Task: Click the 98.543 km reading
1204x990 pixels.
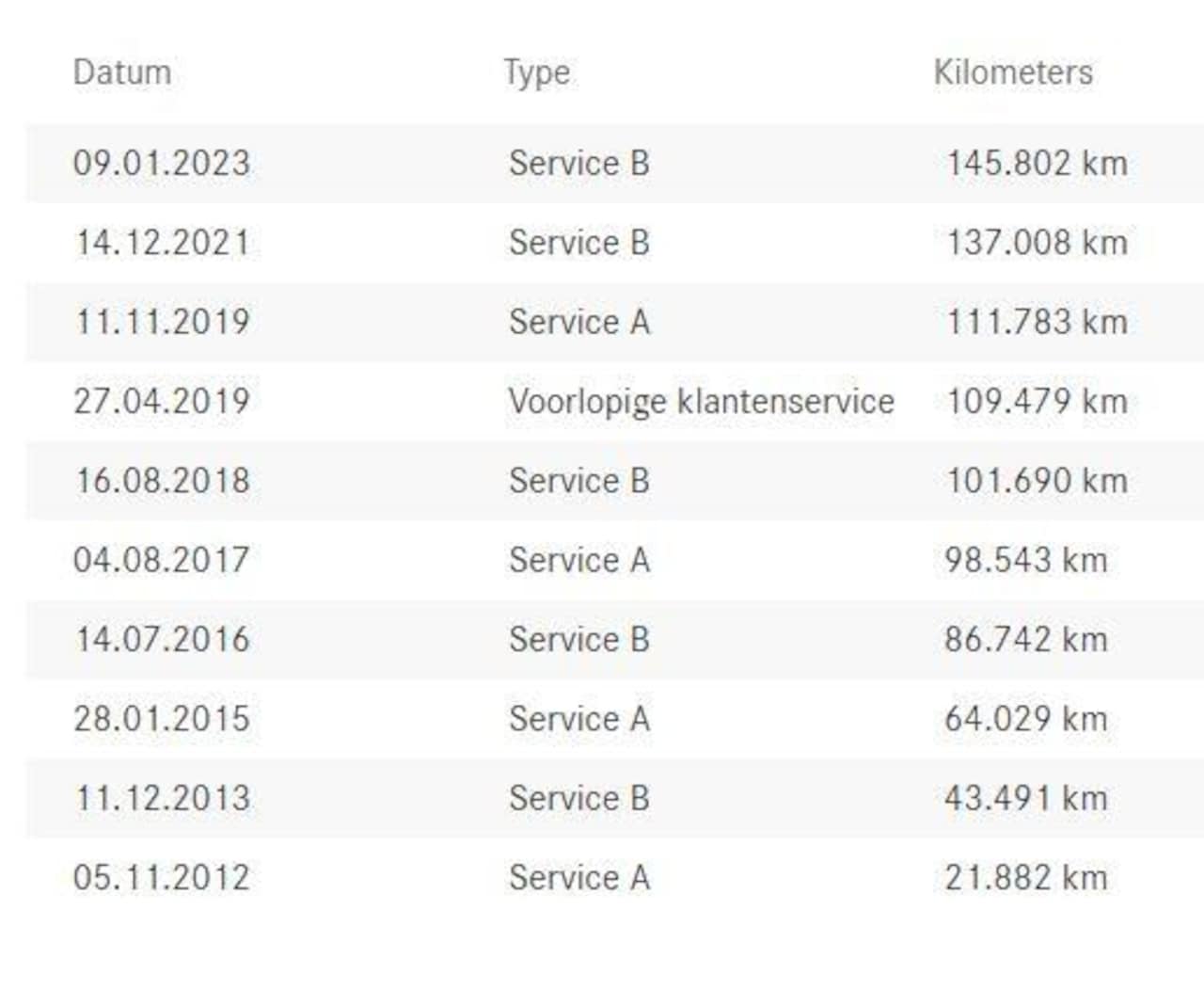Action: [x=1025, y=560]
